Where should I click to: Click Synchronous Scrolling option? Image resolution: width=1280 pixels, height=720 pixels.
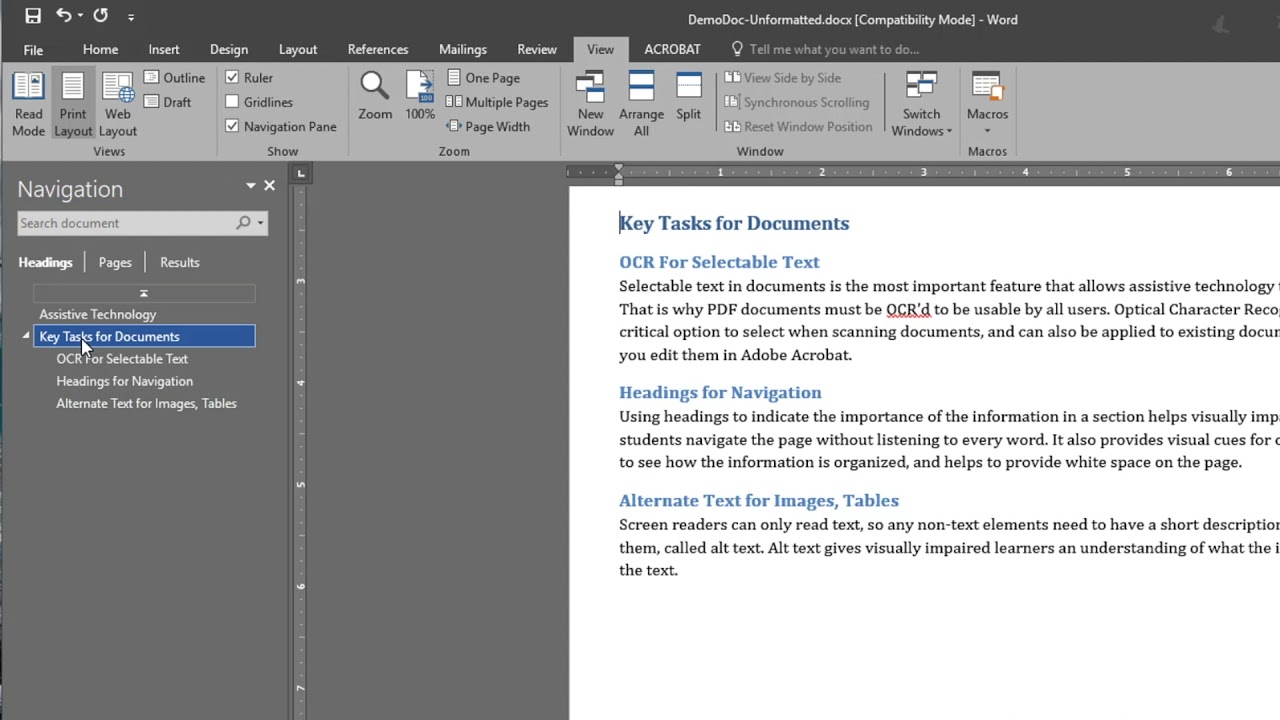click(x=796, y=102)
